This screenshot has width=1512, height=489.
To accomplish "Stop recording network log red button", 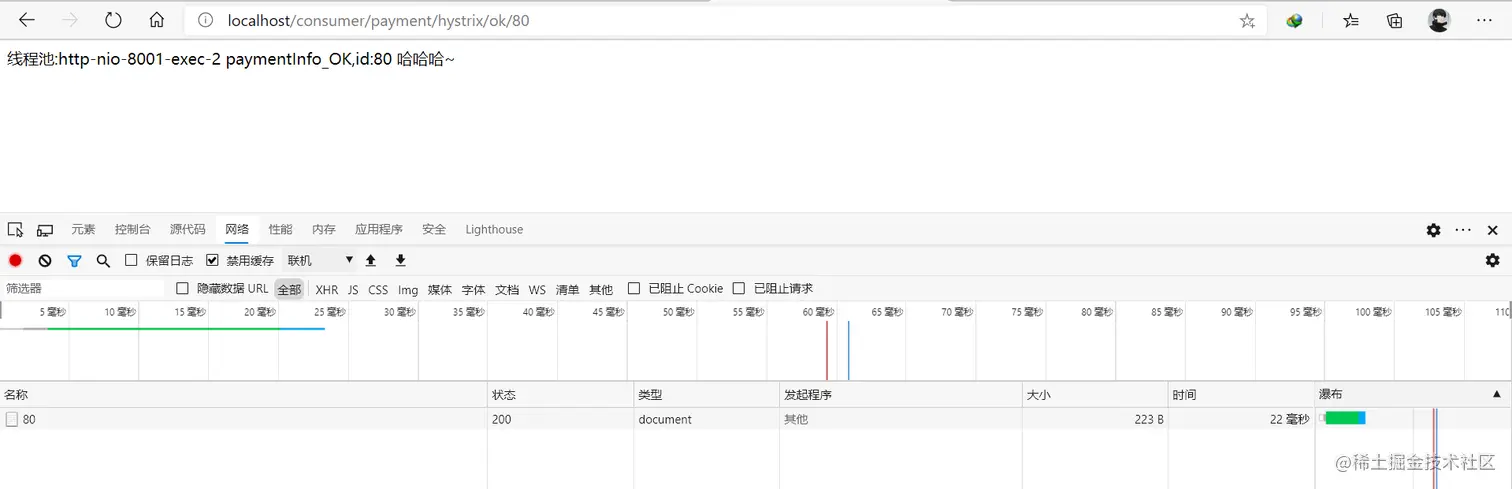I will click(15, 260).
